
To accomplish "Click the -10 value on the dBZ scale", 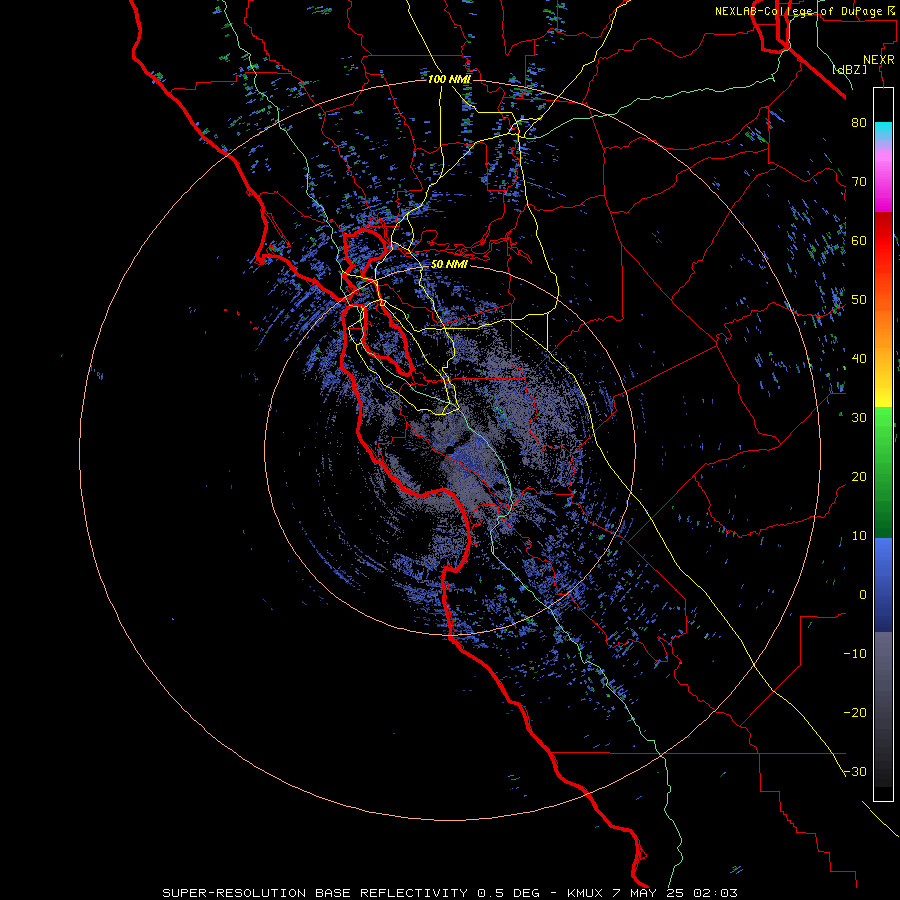I will point(855,653).
